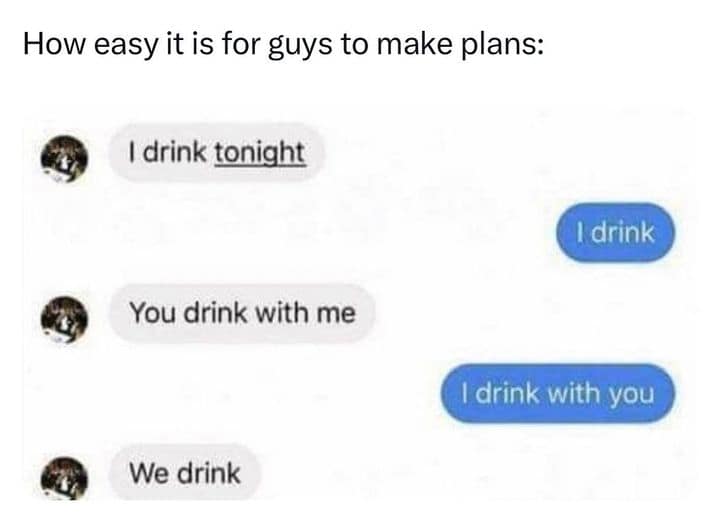The width and height of the screenshot is (720, 528).
Task: Click the avatar beside "You drink with me"
Action: tap(64, 320)
